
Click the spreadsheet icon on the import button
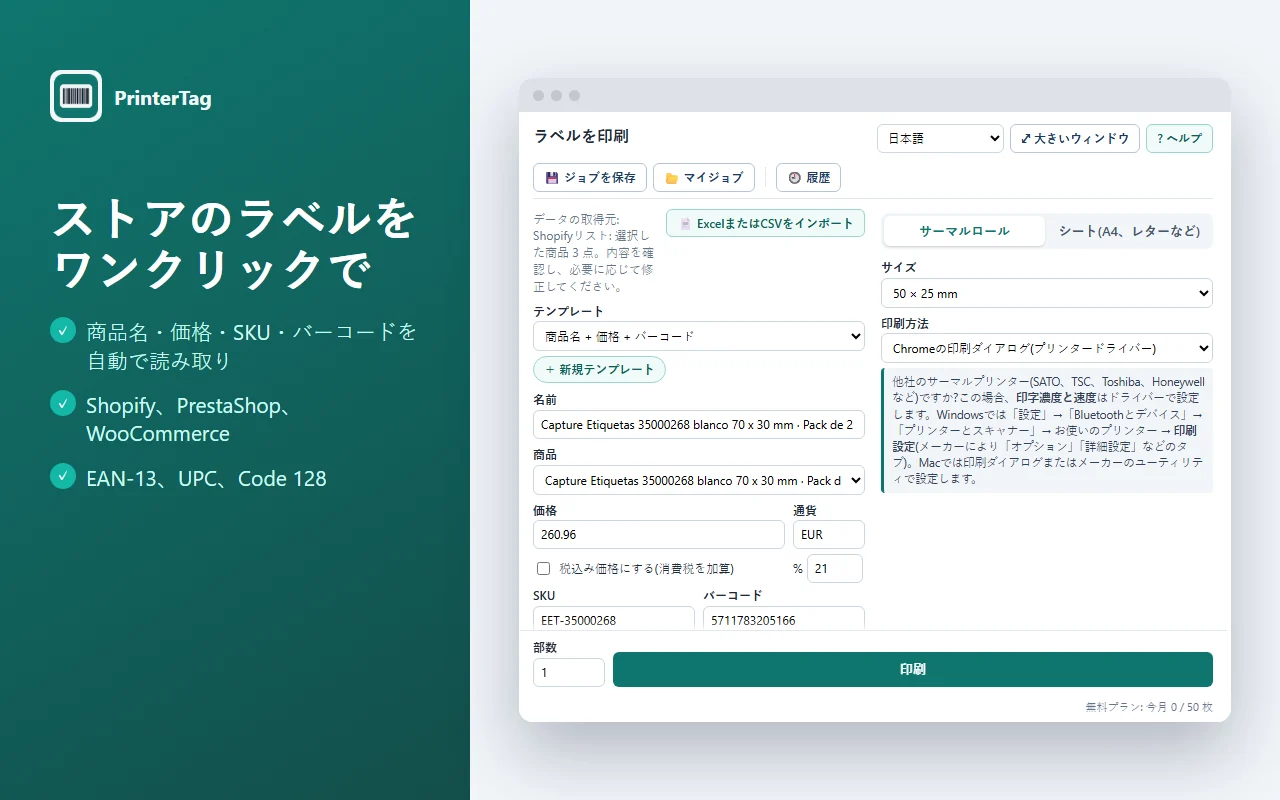click(685, 224)
